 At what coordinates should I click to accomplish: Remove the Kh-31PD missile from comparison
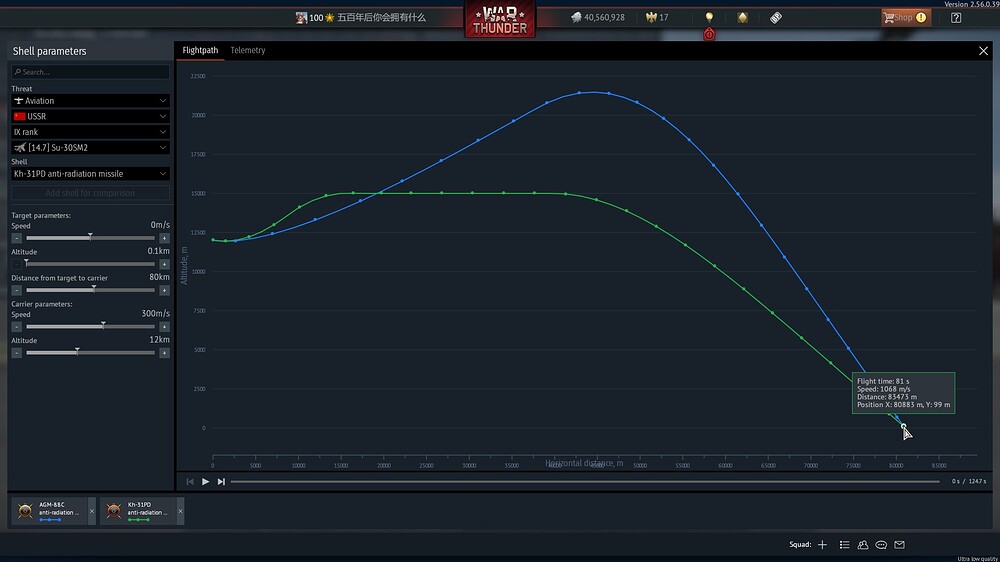pyautogui.click(x=180, y=511)
